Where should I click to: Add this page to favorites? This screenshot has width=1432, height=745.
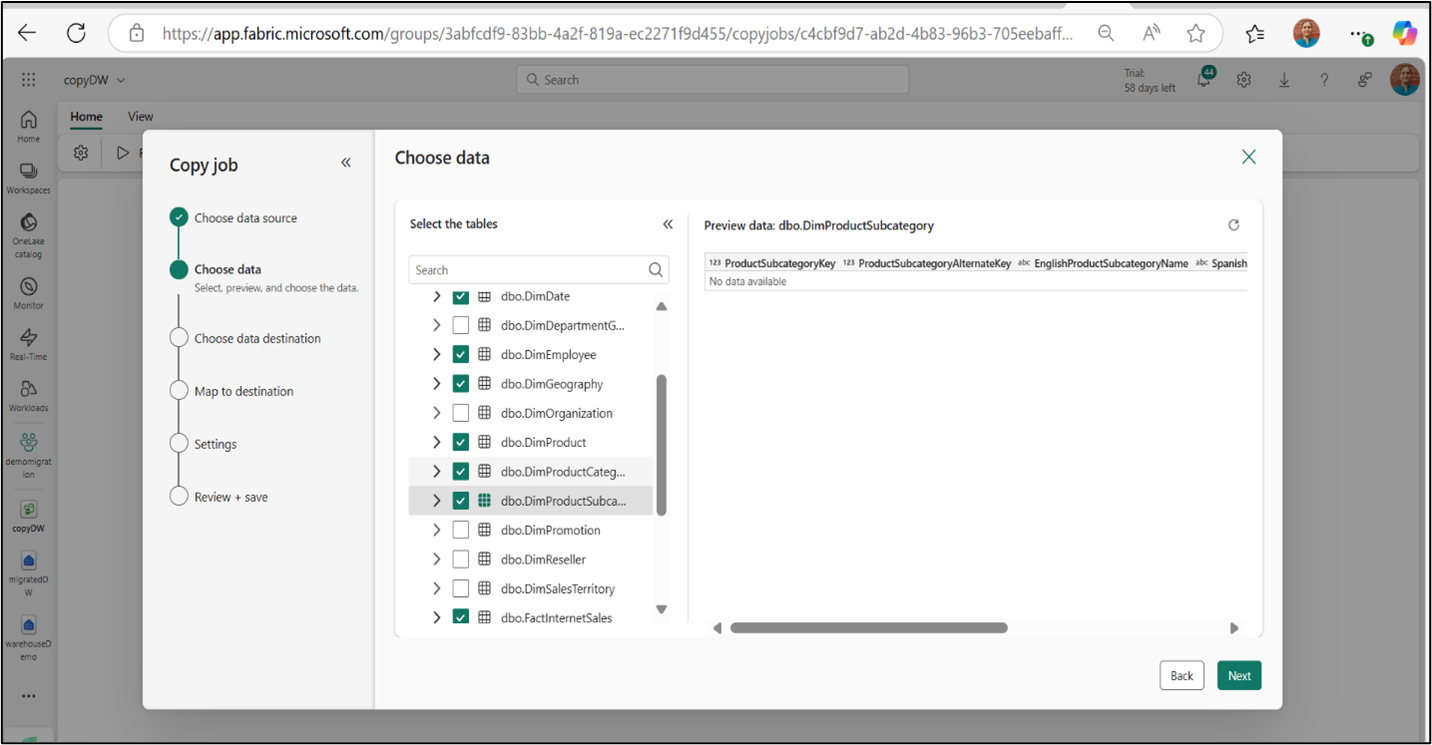point(1196,33)
